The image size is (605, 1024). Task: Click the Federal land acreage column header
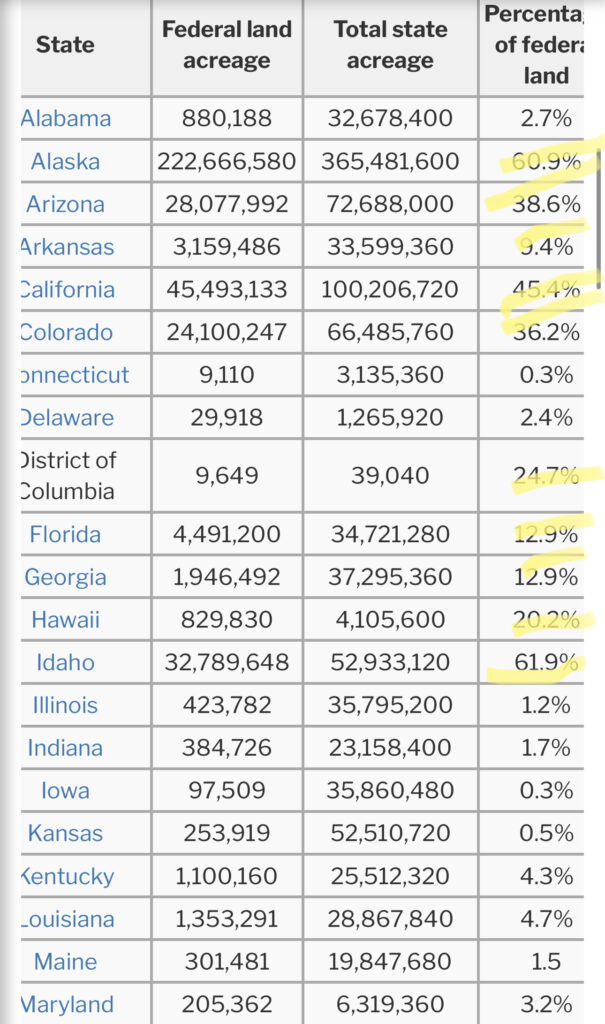click(x=227, y=45)
